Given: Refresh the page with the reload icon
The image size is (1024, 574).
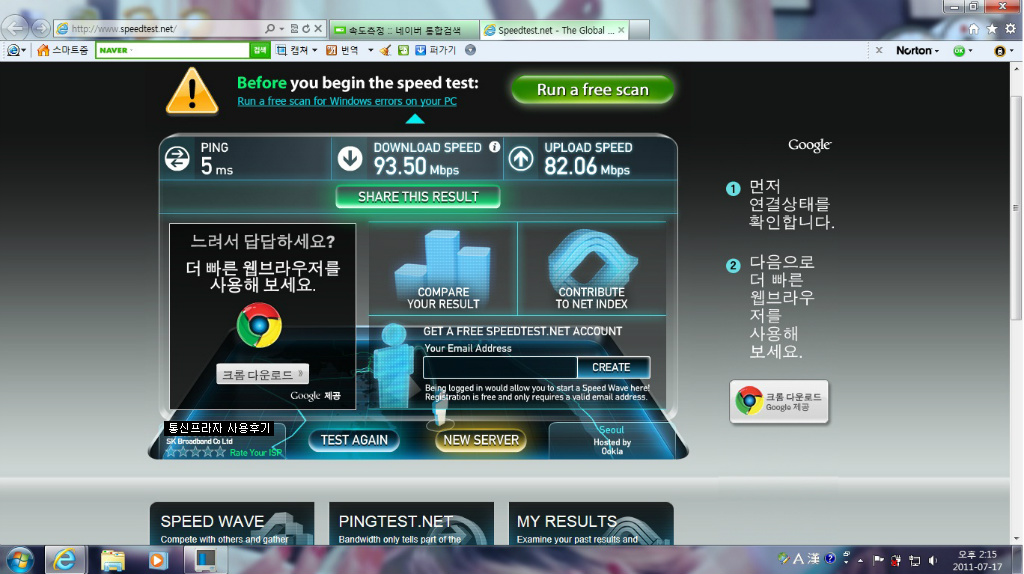Looking at the screenshot, I should click(306, 29).
